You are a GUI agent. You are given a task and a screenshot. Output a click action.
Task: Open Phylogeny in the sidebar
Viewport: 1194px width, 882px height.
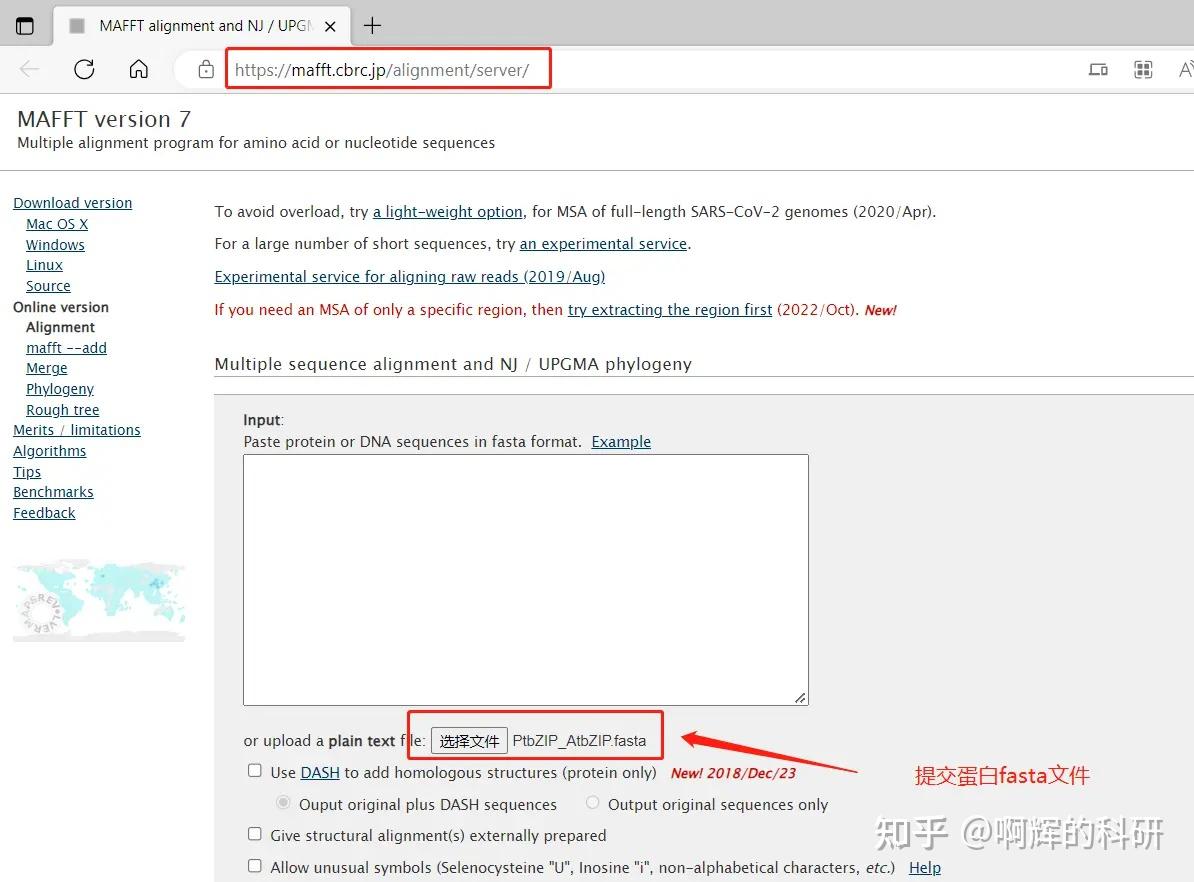pos(59,388)
